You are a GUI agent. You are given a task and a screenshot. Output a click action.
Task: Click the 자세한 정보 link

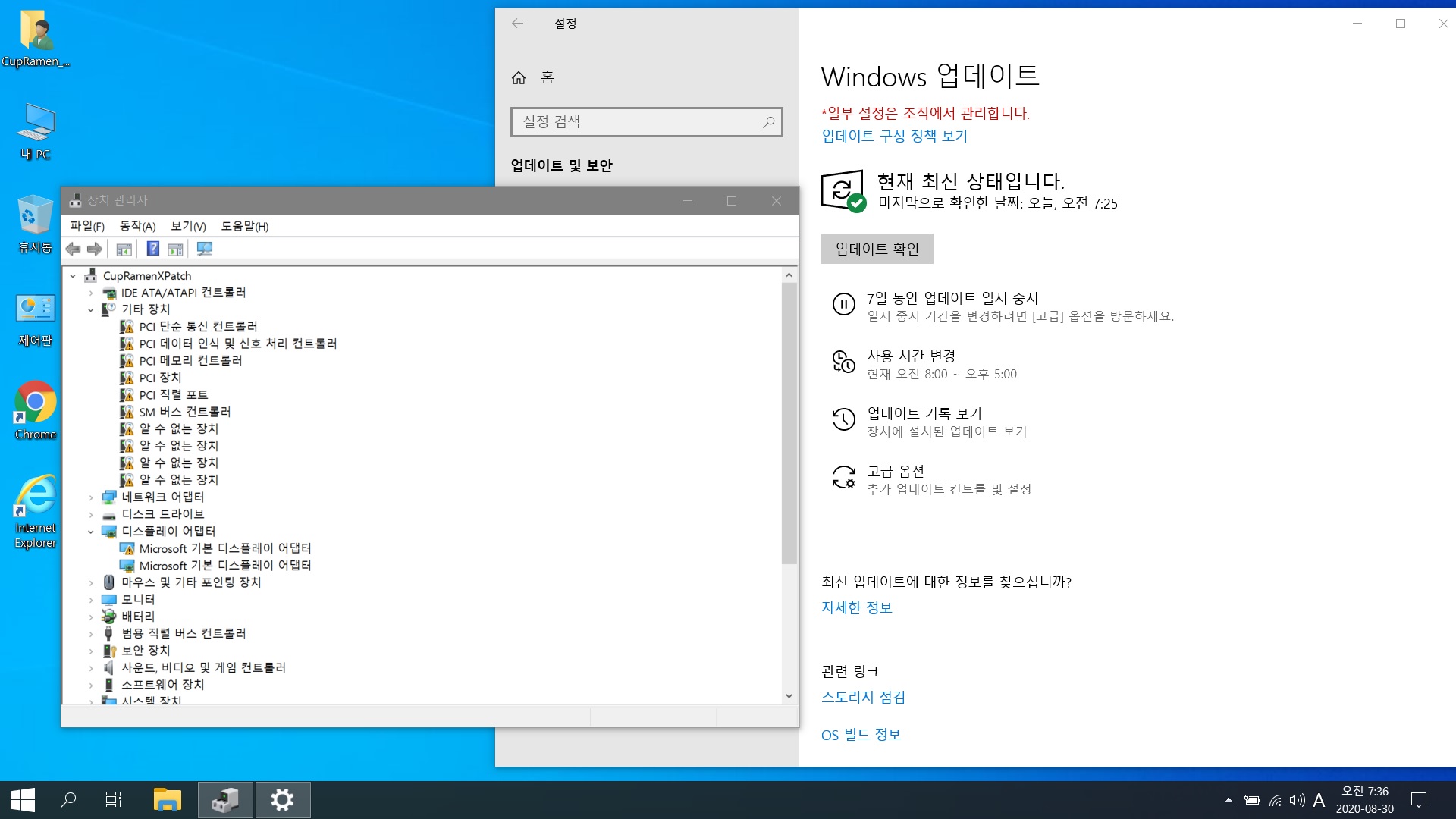tap(857, 607)
